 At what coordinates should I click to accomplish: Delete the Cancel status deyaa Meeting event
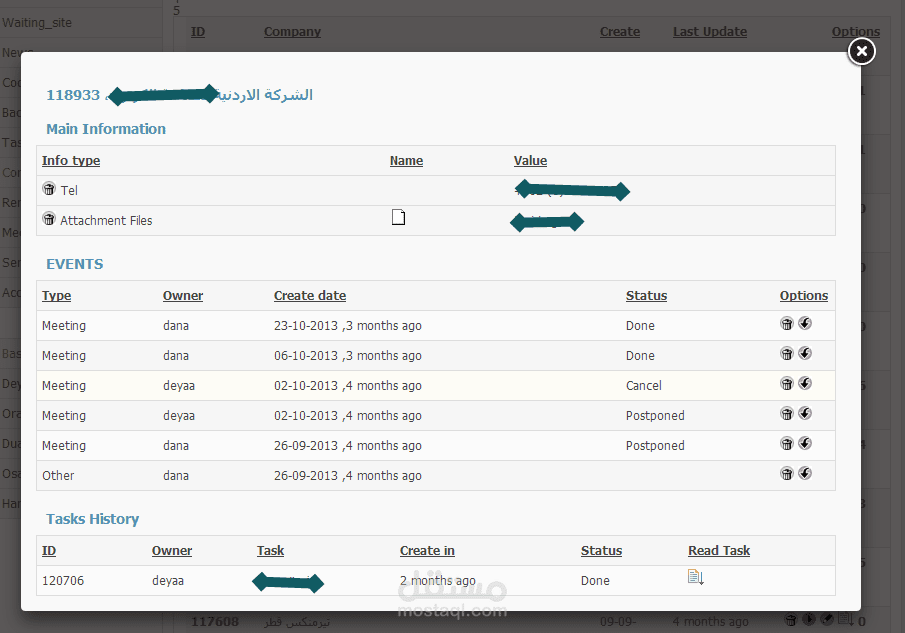click(x=787, y=383)
